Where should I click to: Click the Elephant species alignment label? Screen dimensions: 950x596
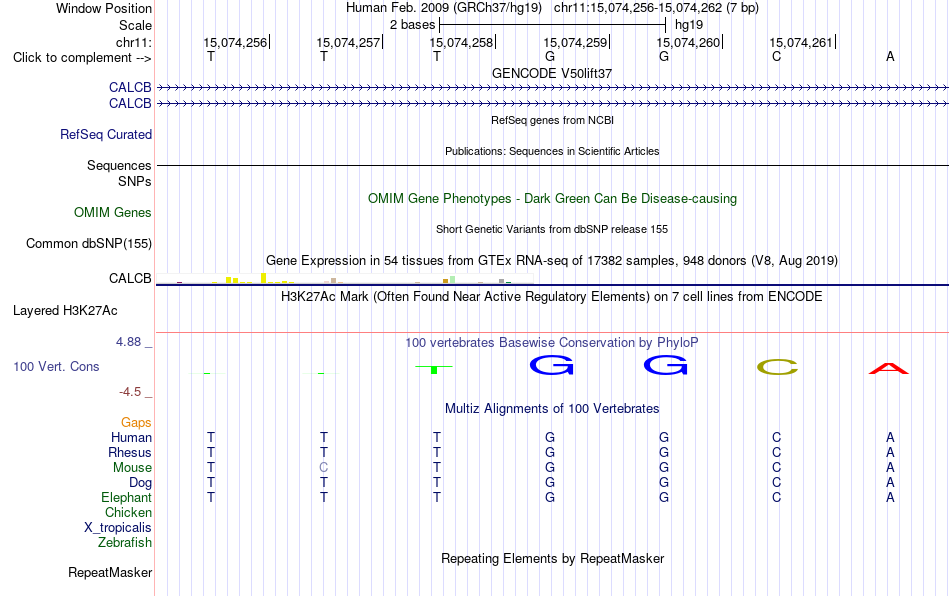pos(126,497)
